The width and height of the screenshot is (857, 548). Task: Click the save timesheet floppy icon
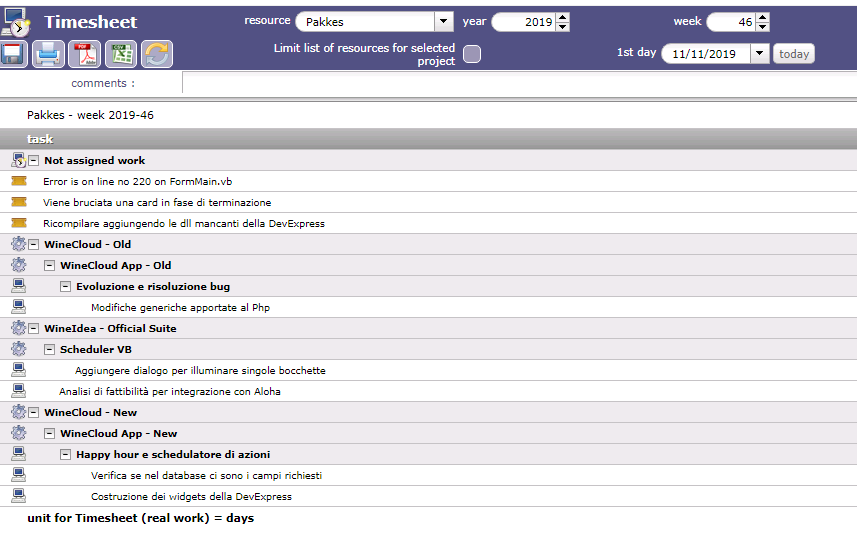click(x=14, y=54)
